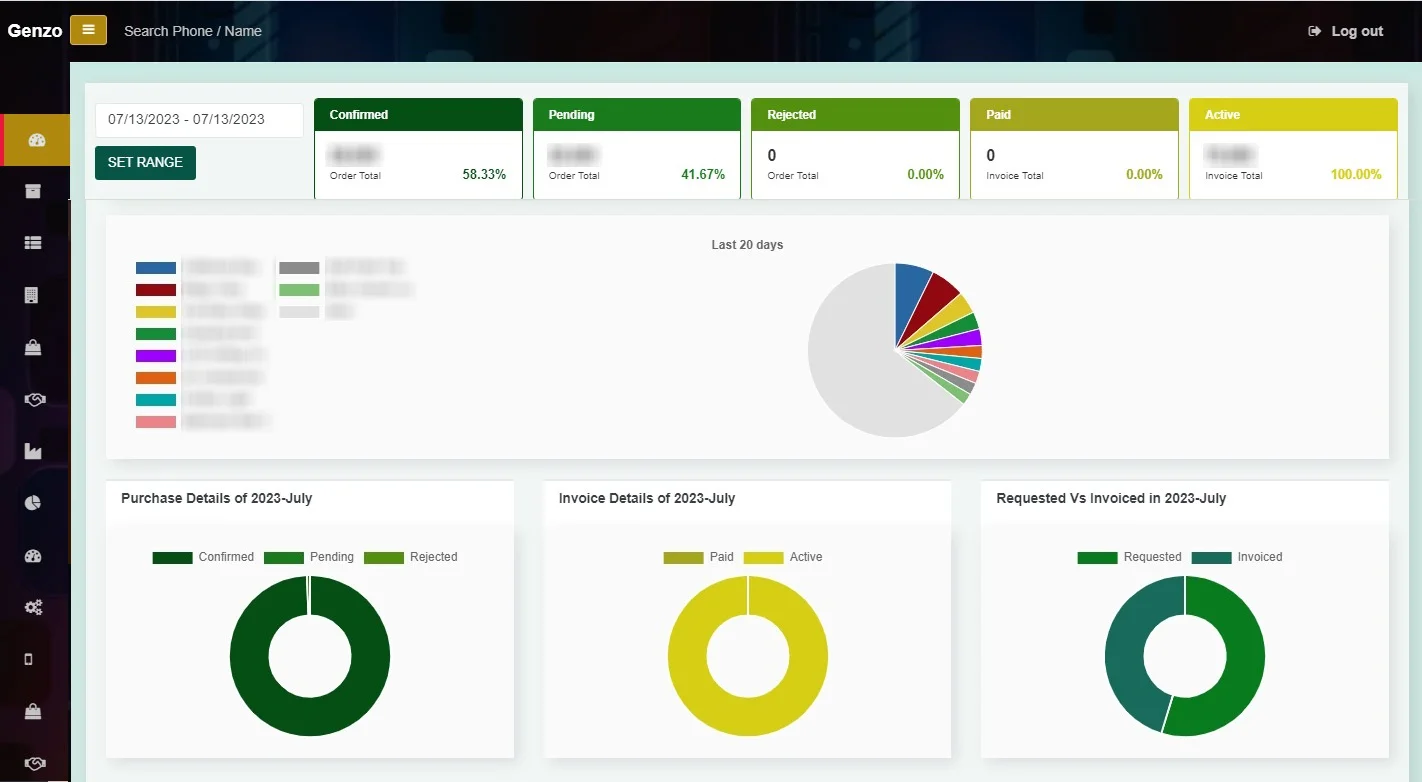Image resolution: width=1422 pixels, height=782 pixels.
Task: Open the date range picker field
Action: tap(199, 120)
